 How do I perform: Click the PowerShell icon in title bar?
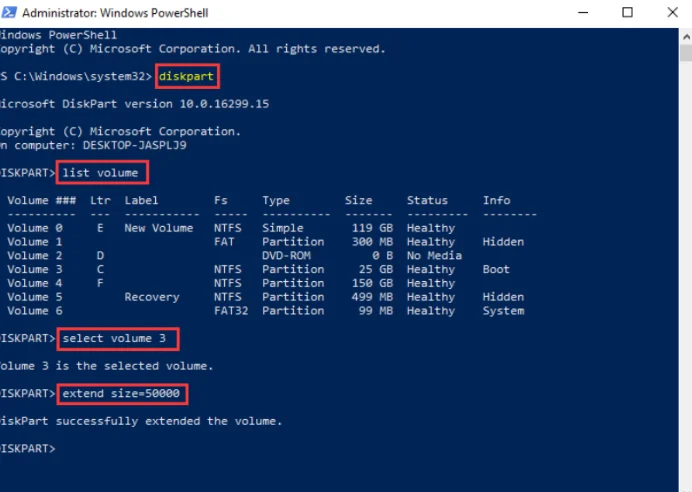pos(9,12)
